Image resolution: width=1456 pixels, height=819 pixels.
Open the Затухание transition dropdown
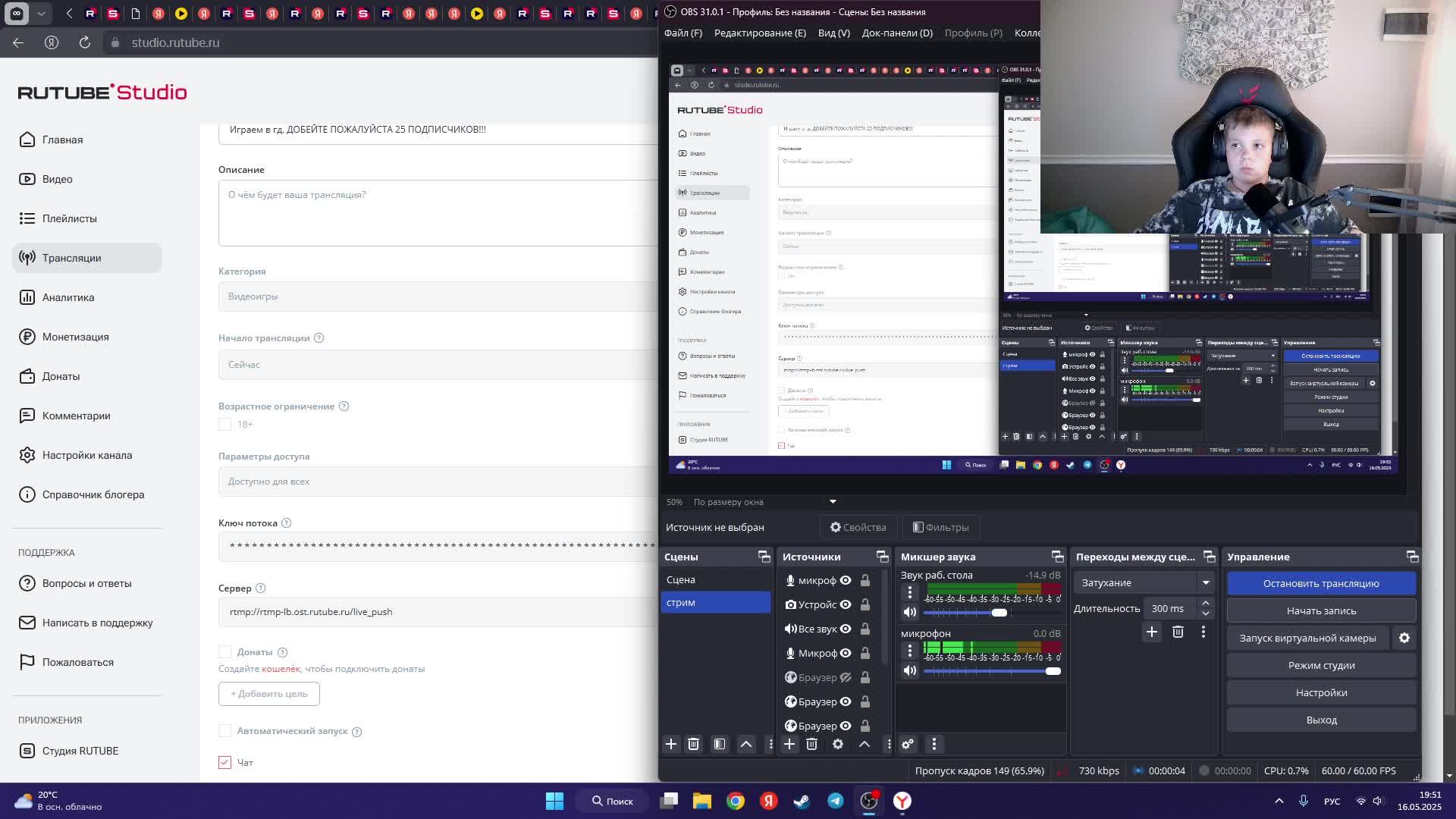coord(1144,583)
